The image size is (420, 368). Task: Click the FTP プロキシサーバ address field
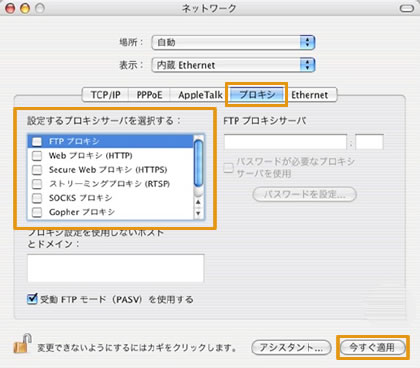coord(285,142)
